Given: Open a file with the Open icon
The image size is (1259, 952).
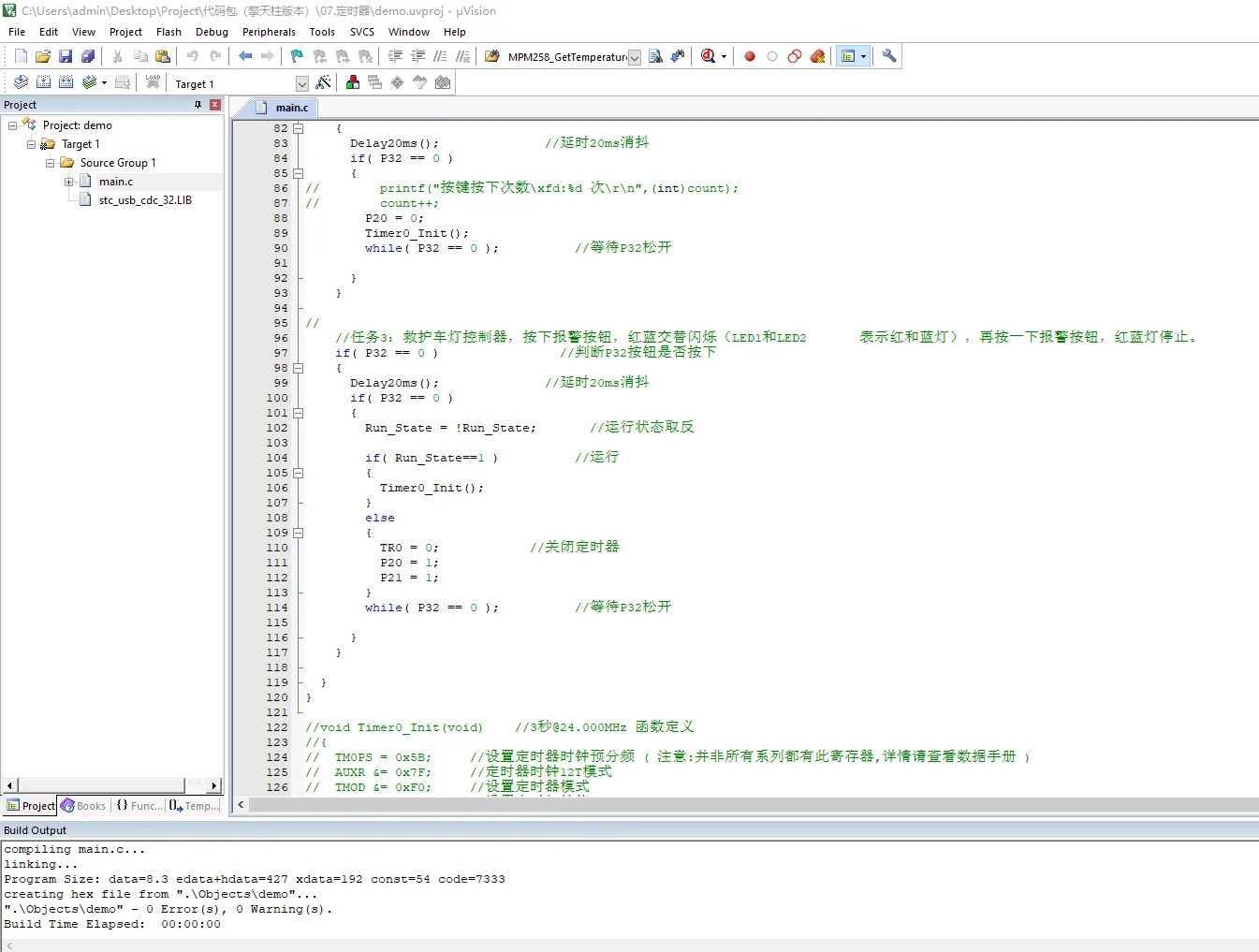Looking at the screenshot, I should pos(43,56).
